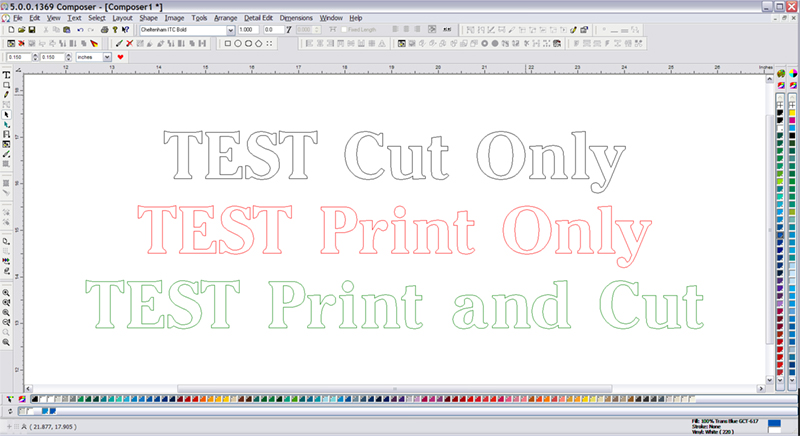800x436 pixels.
Task: Click the green brush icon in second toolbar
Action: (119, 44)
